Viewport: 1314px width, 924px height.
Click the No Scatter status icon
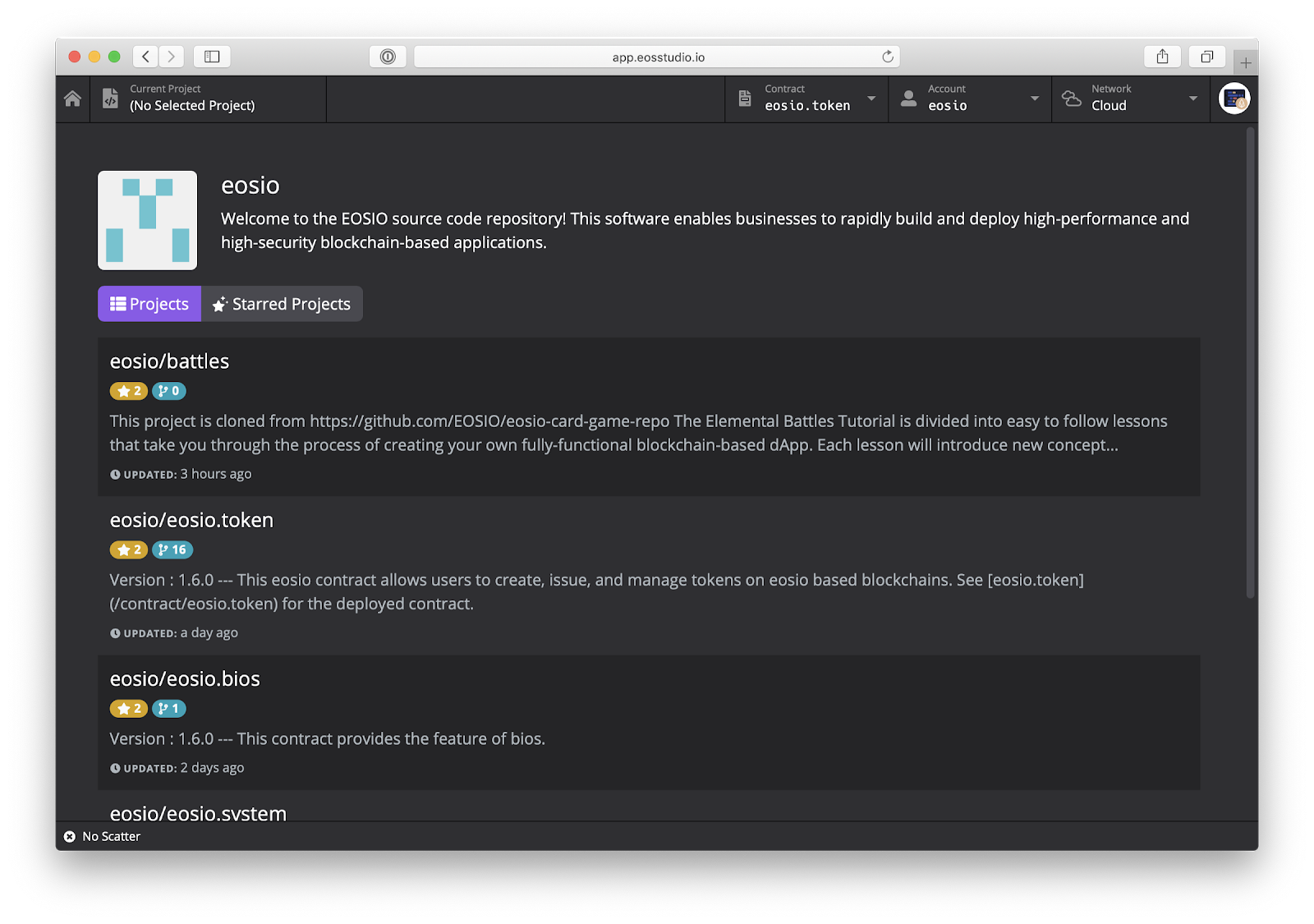click(x=70, y=836)
